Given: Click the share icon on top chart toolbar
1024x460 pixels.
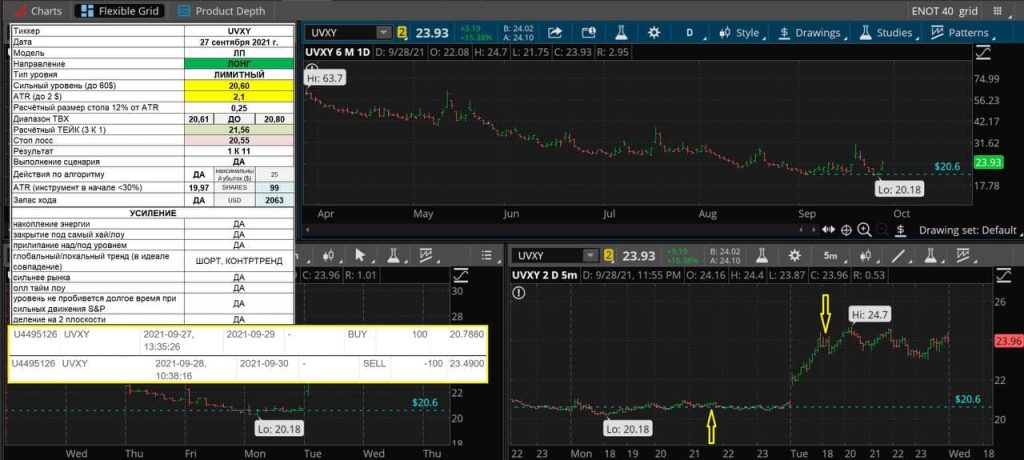Looking at the screenshot, I should coord(555,33).
